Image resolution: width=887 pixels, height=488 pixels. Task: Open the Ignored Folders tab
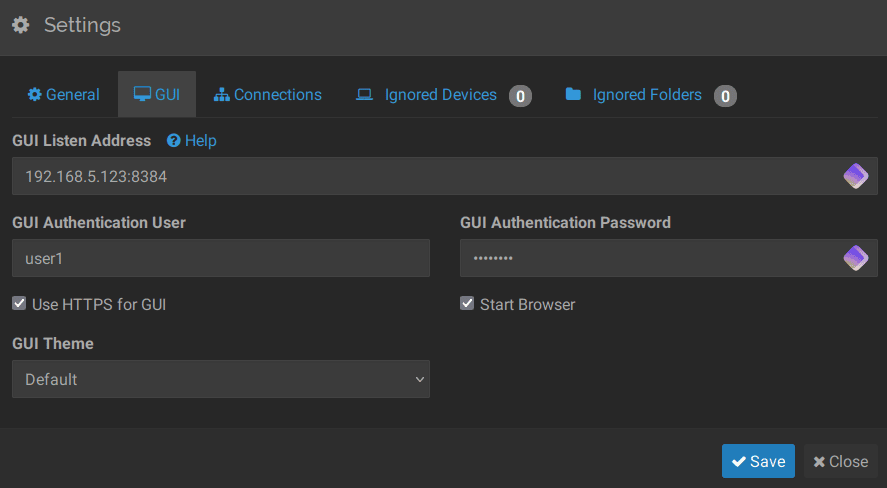pyautogui.click(x=651, y=95)
